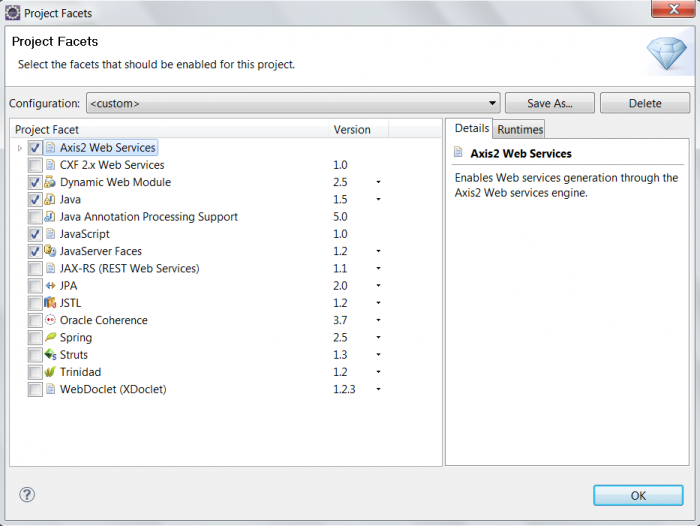This screenshot has width=700, height=526.
Task: Click the Java Annotation Processing Support icon
Action: pos(50,217)
